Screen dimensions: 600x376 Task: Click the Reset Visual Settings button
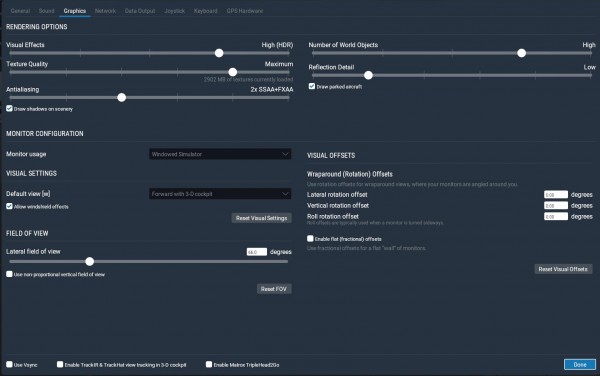(261, 218)
